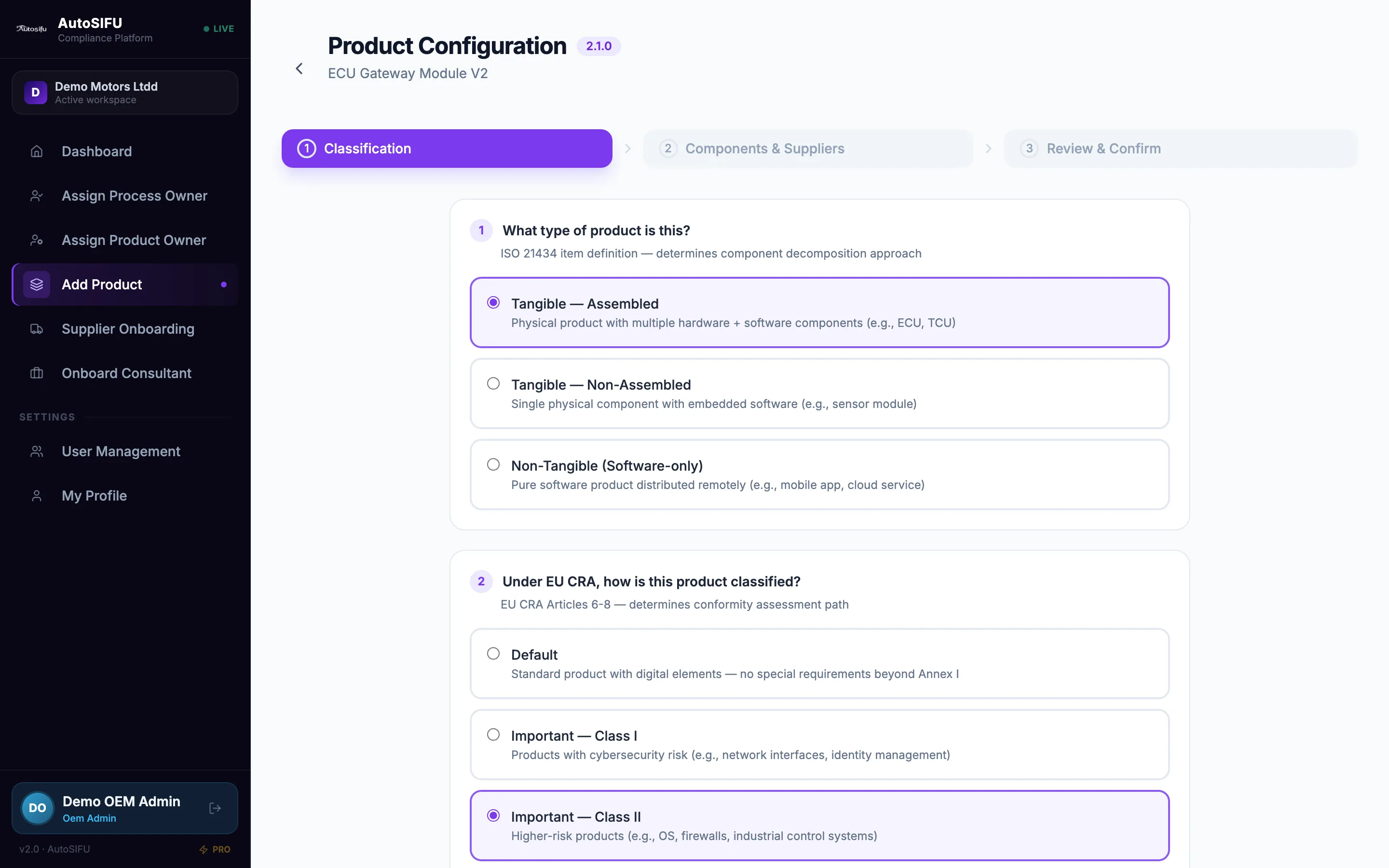Select the Non-Tangible (Software-only) radio button
Screen dimensions: 1389x868
[x=493, y=464]
